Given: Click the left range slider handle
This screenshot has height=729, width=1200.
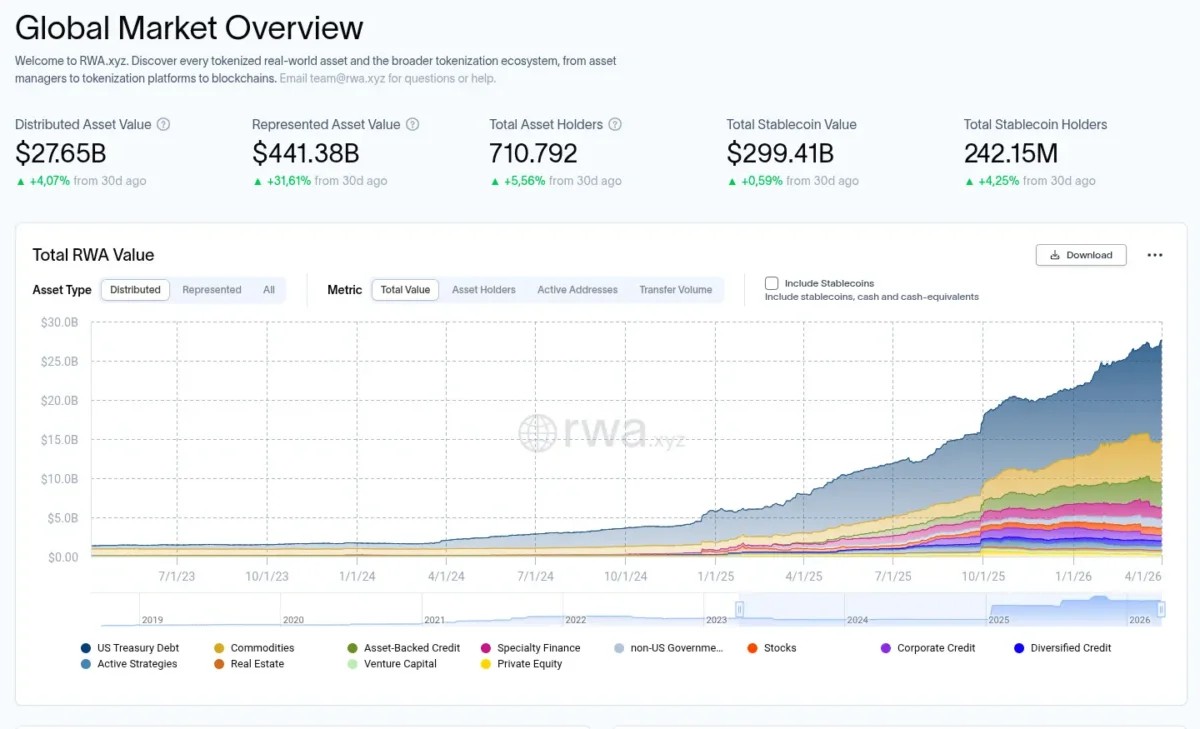Looking at the screenshot, I should coord(740,608).
